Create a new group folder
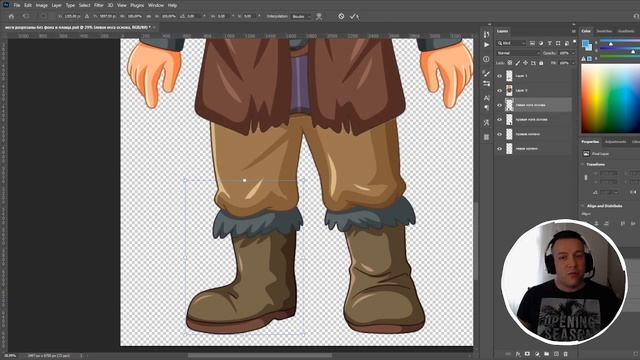This screenshot has height=360, width=640. click(547, 354)
